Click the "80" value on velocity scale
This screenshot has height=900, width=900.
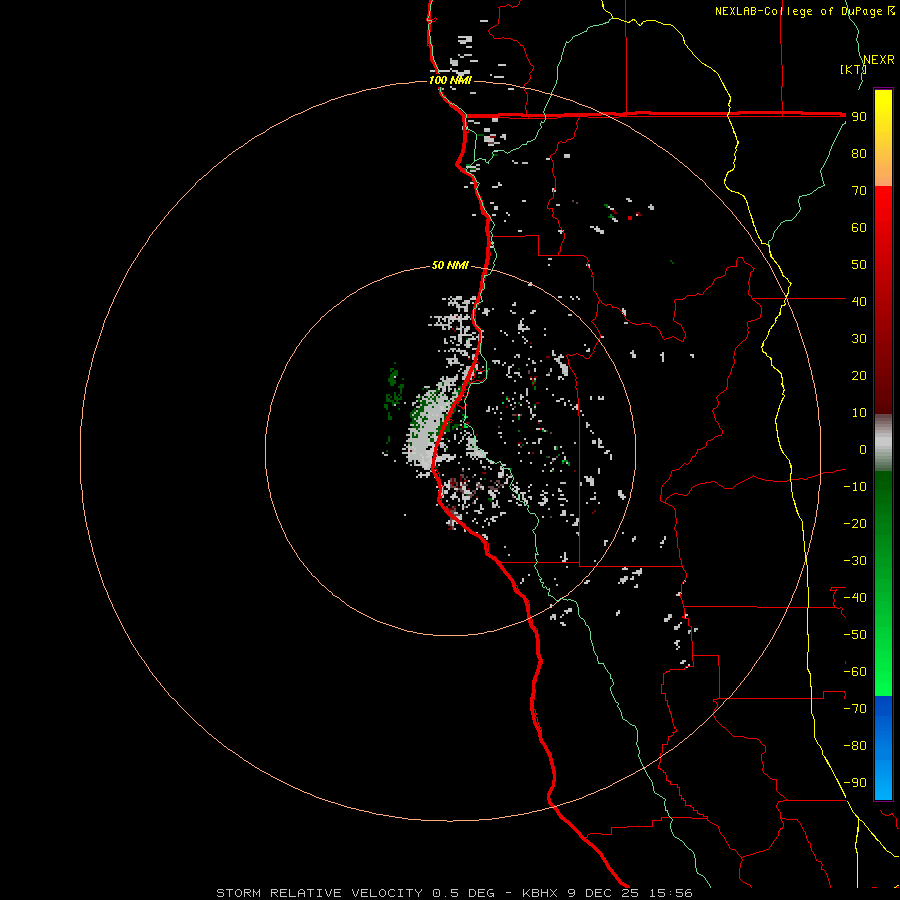pos(859,154)
